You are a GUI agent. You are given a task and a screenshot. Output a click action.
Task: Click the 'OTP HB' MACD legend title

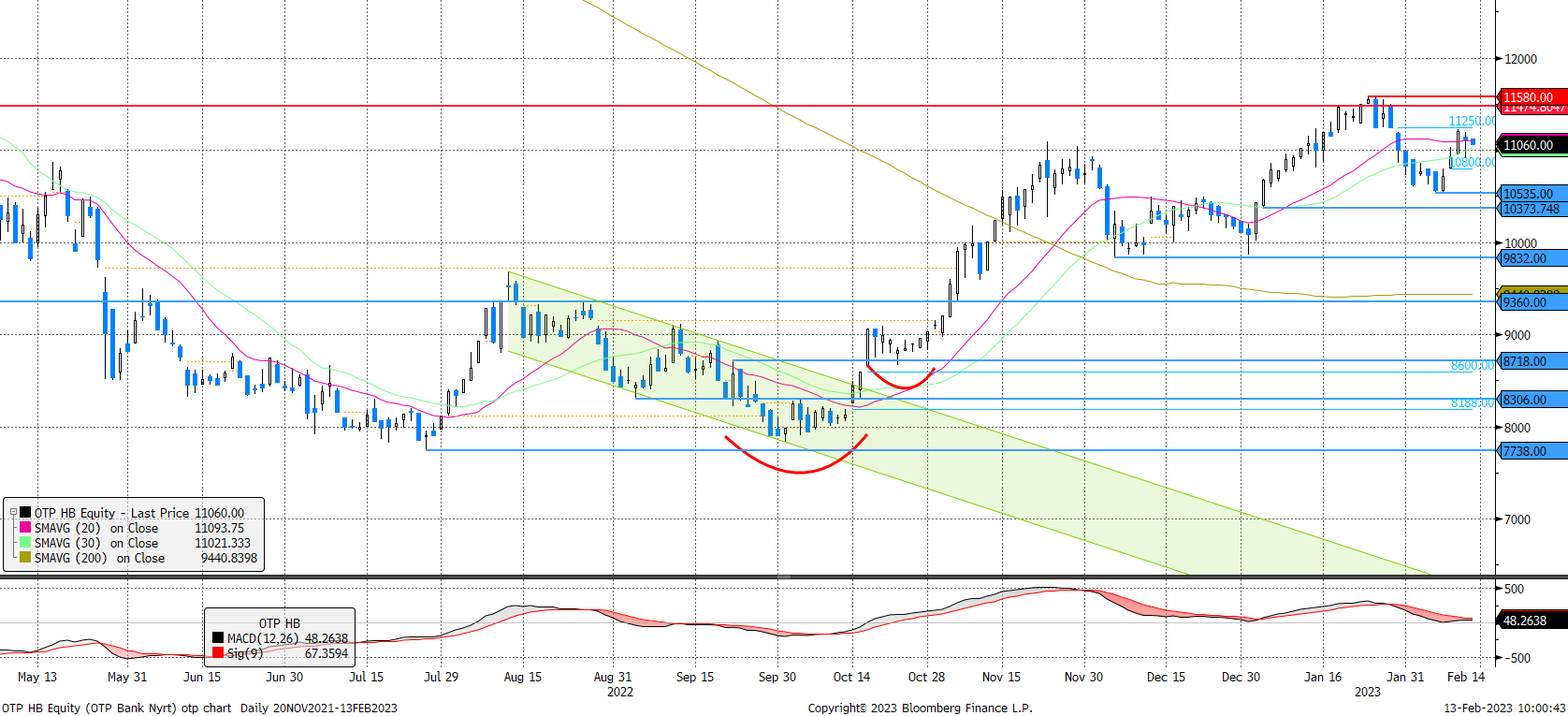[280, 623]
